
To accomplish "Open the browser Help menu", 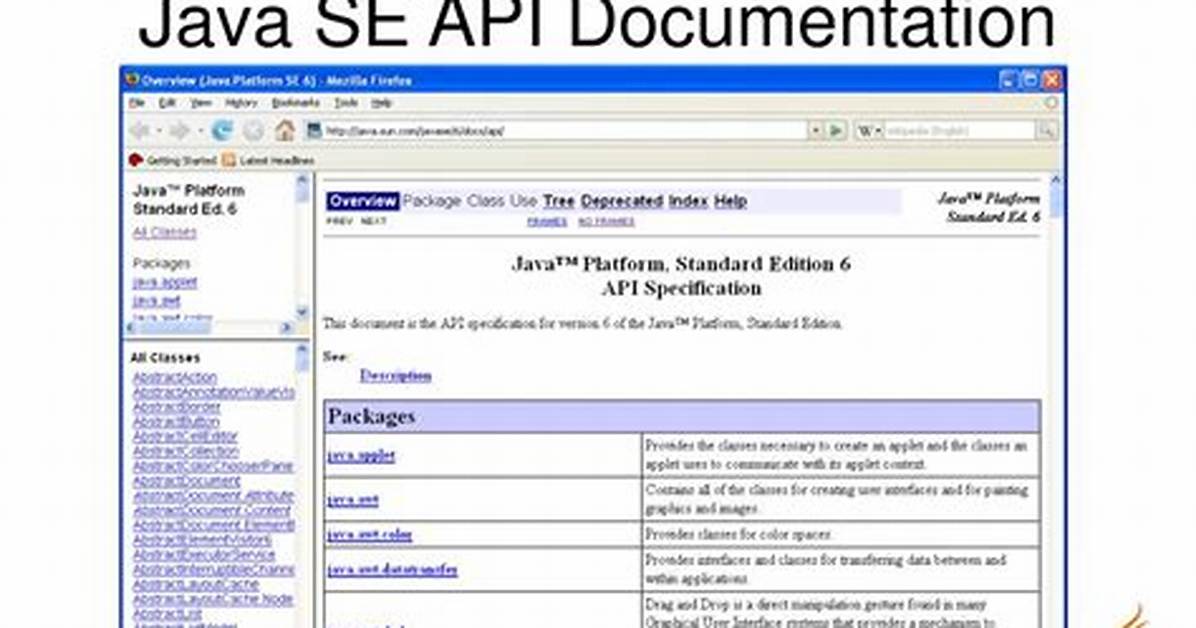I will [381, 102].
